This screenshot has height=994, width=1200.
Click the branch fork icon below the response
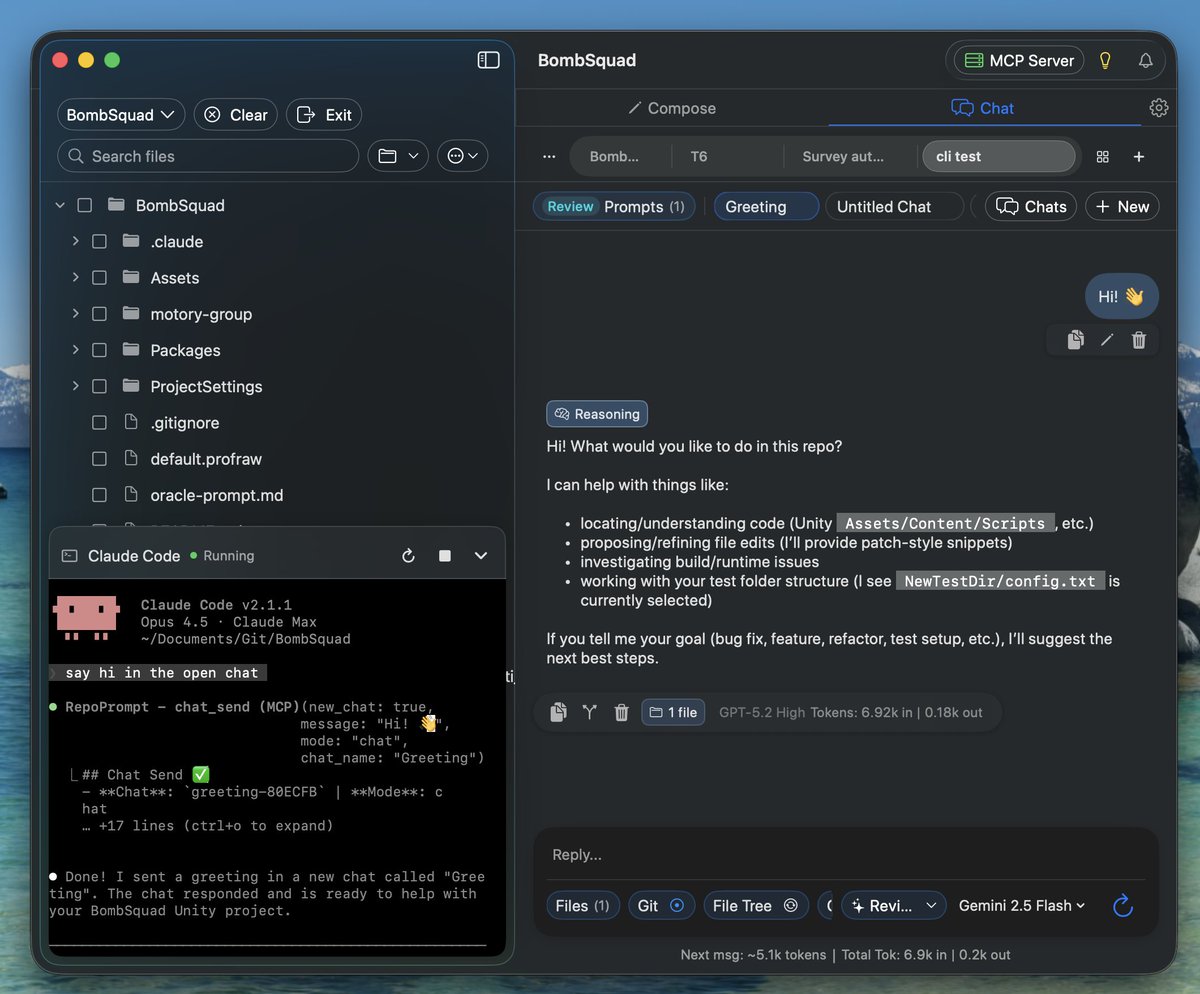click(590, 712)
